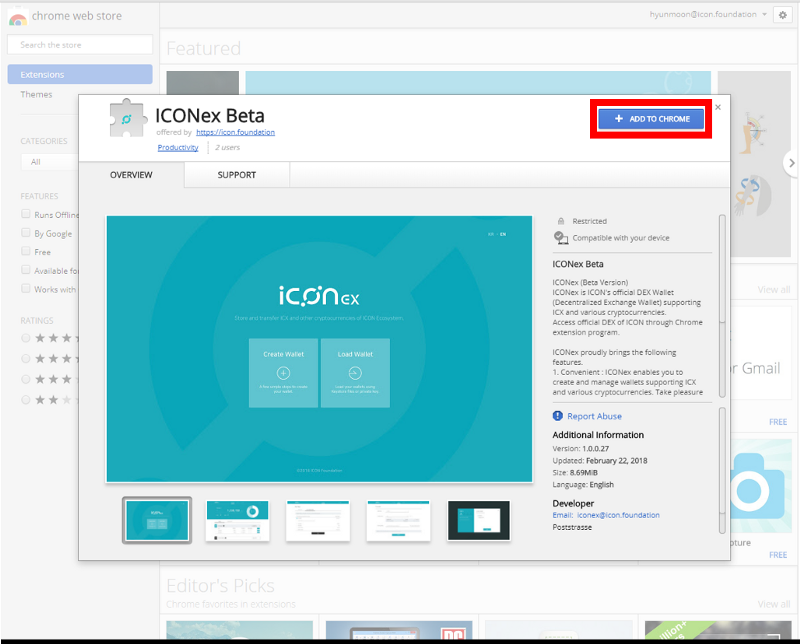Select the five-star rating filter
800x644 pixels.
[26, 338]
